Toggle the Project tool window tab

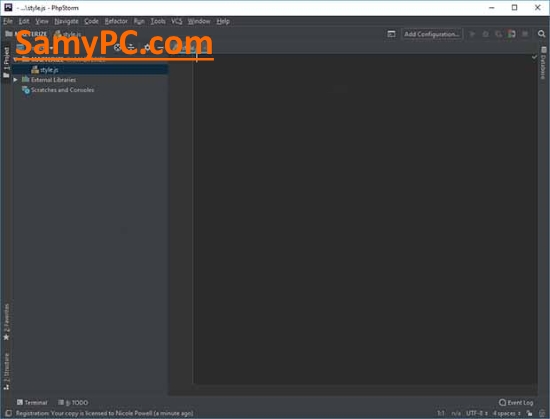(6, 62)
